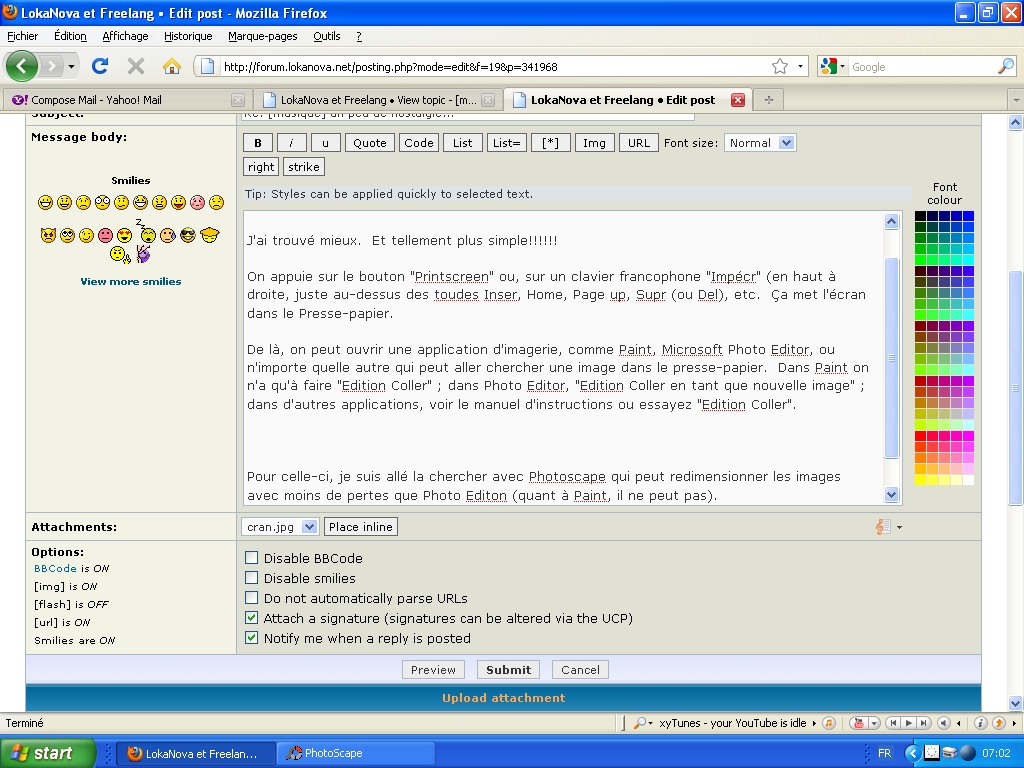Image resolution: width=1024 pixels, height=768 pixels.
Task: Go back with the green Back arrow
Action: point(22,66)
